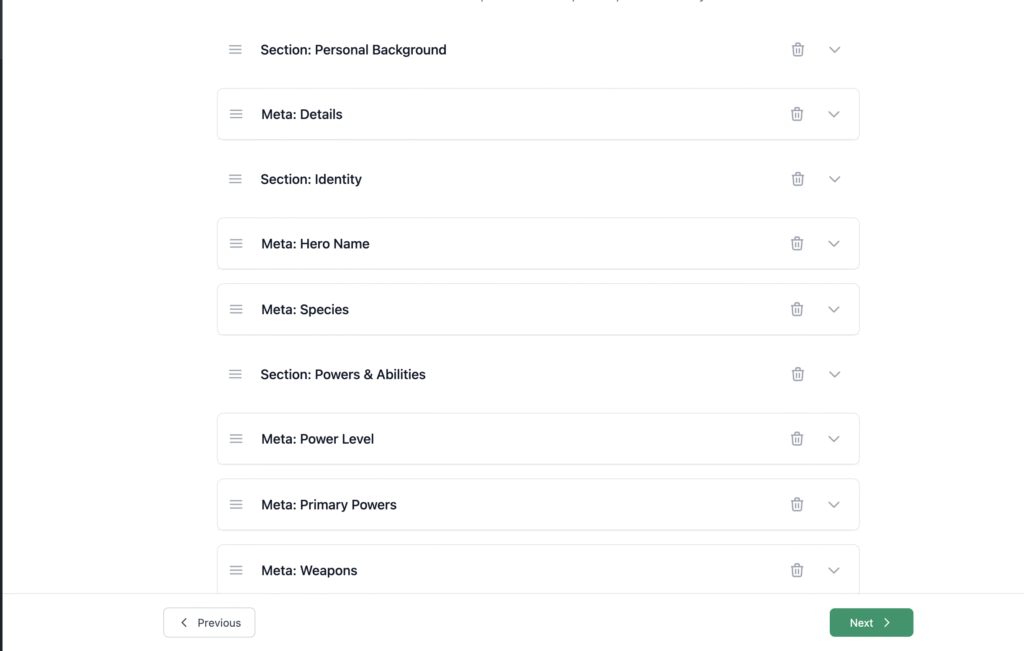Open the Meta: Species chevron
The width and height of the screenshot is (1024, 651).
834,310
